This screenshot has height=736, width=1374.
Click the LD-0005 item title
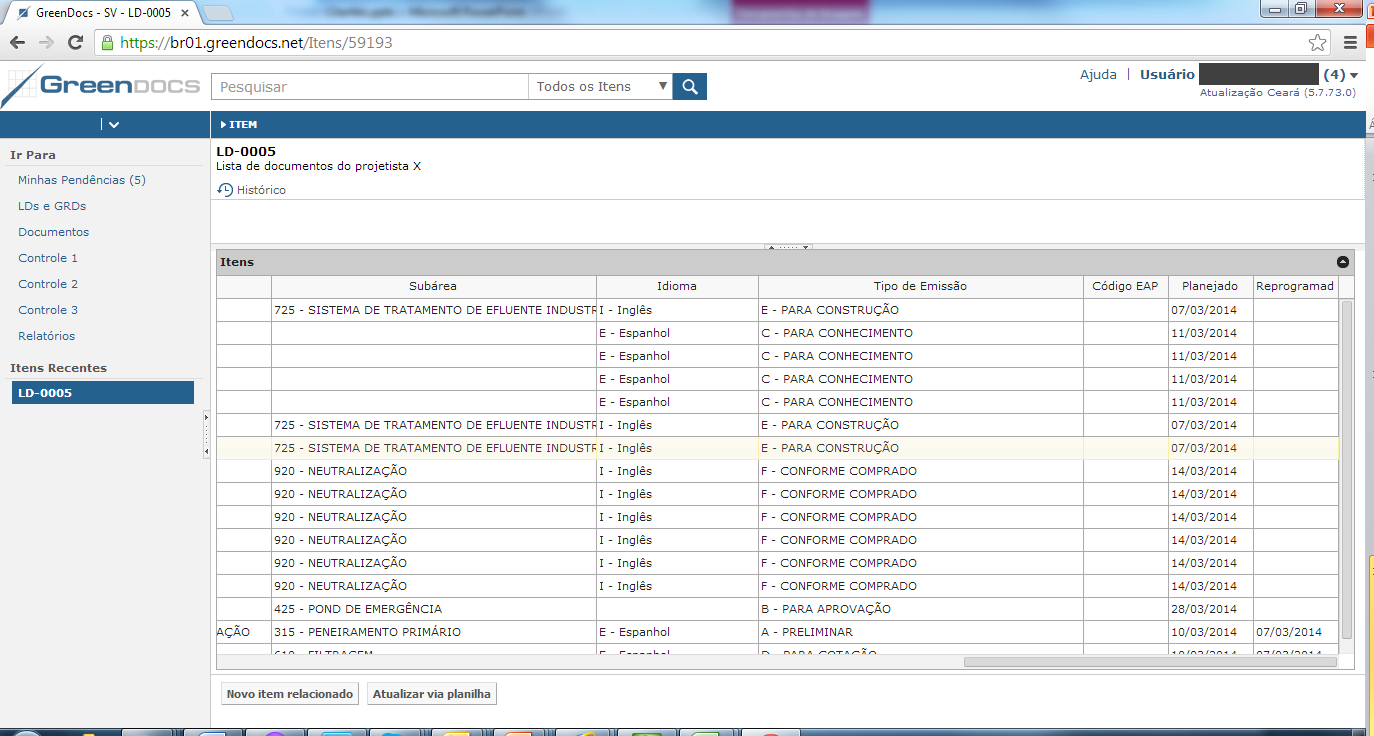246,151
